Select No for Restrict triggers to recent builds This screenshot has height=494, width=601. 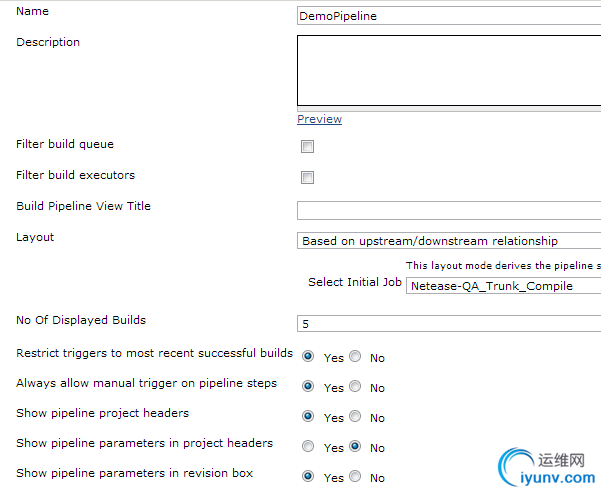[355, 356]
